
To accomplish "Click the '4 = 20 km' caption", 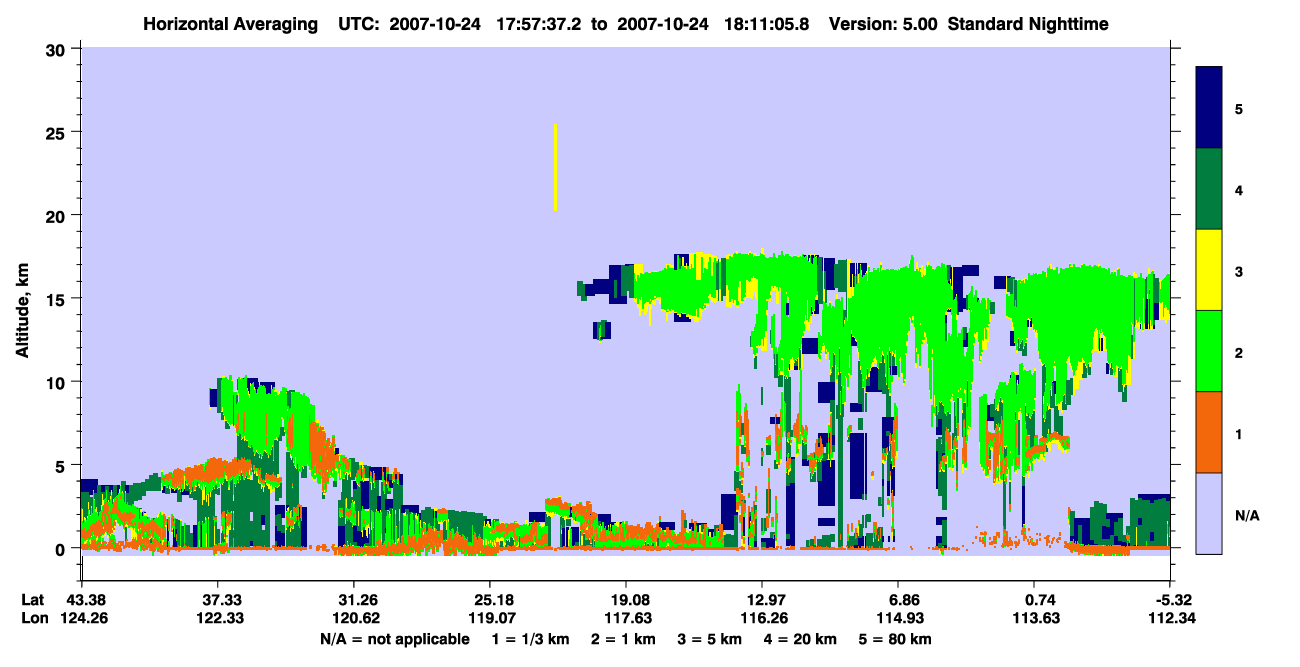I will click(x=800, y=639).
